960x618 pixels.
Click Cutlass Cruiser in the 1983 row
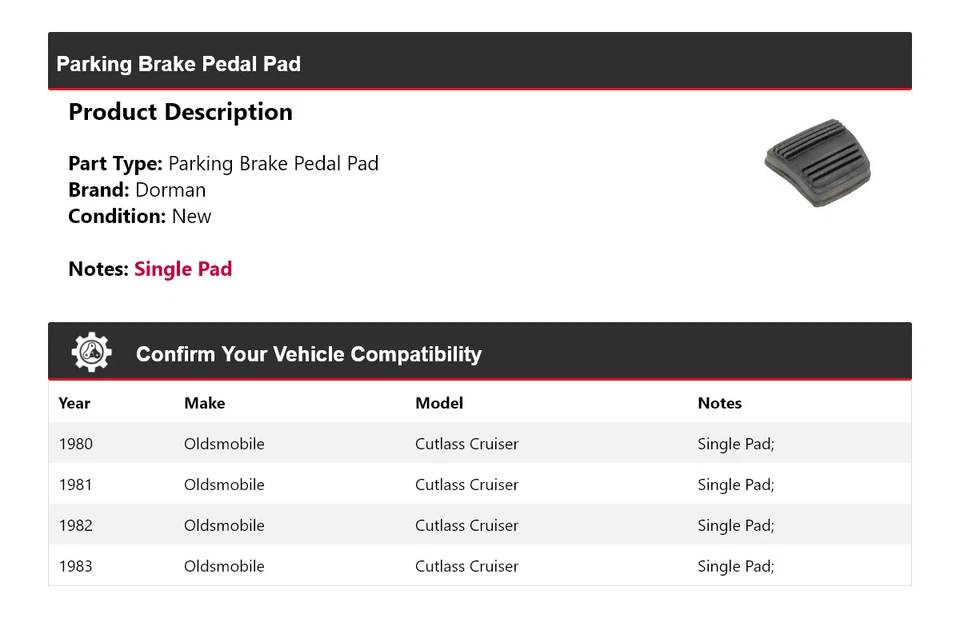pyautogui.click(x=467, y=567)
